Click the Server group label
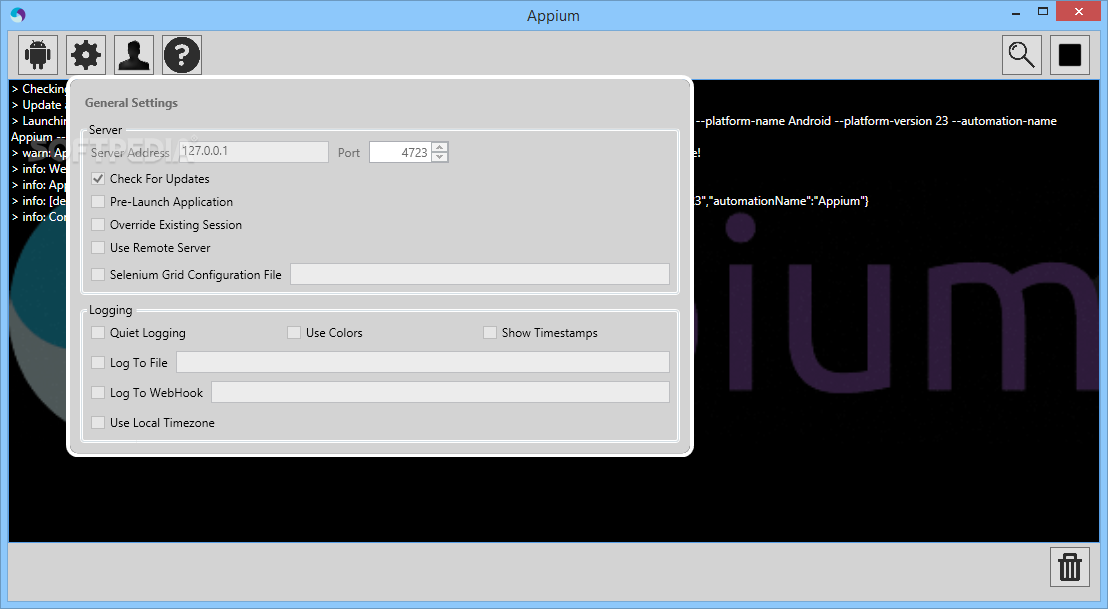The image size is (1108, 609). (x=105, y=130)
